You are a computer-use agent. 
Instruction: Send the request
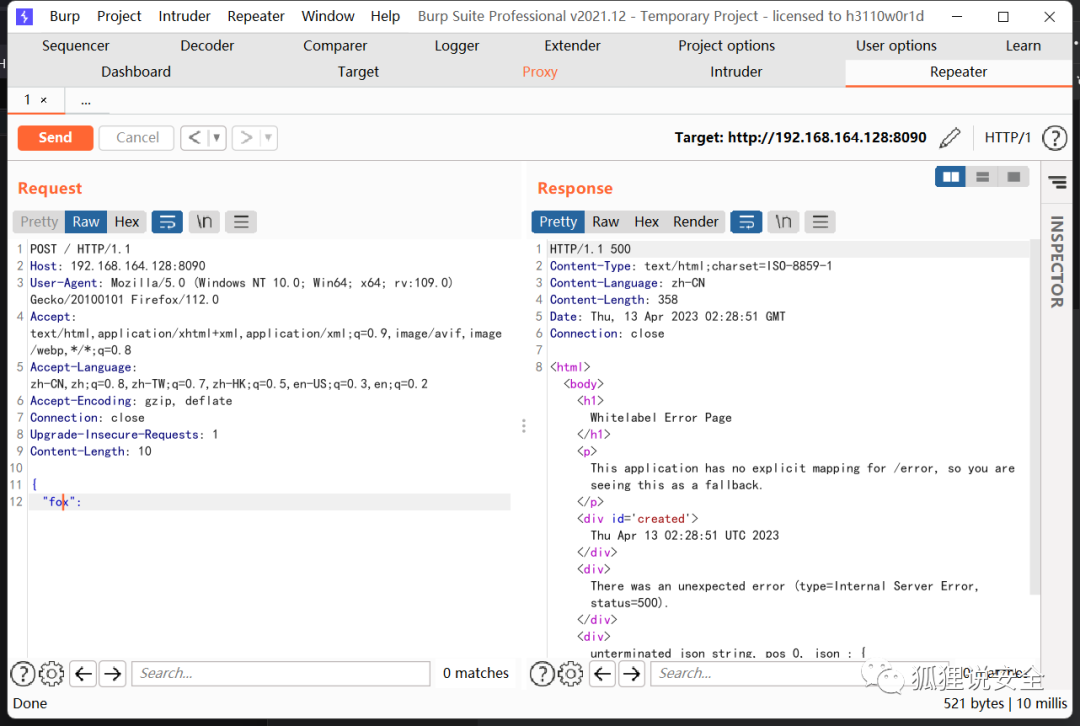click(x=55, y=138)
